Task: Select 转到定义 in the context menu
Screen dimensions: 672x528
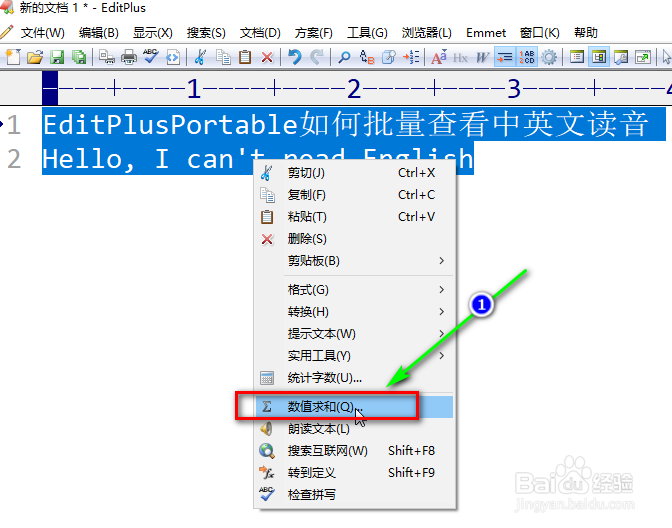Action: 354,473
